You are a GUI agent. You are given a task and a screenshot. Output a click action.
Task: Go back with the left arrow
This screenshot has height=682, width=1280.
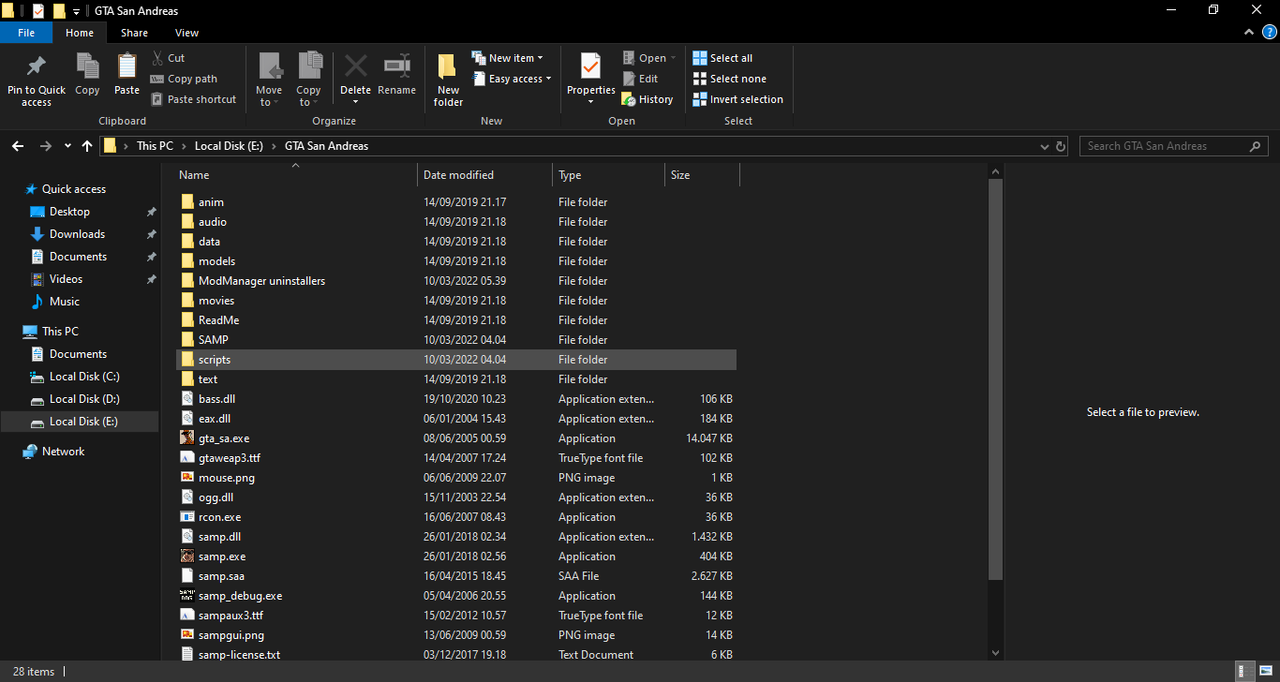pyautogui.click(x=17, y=146)
